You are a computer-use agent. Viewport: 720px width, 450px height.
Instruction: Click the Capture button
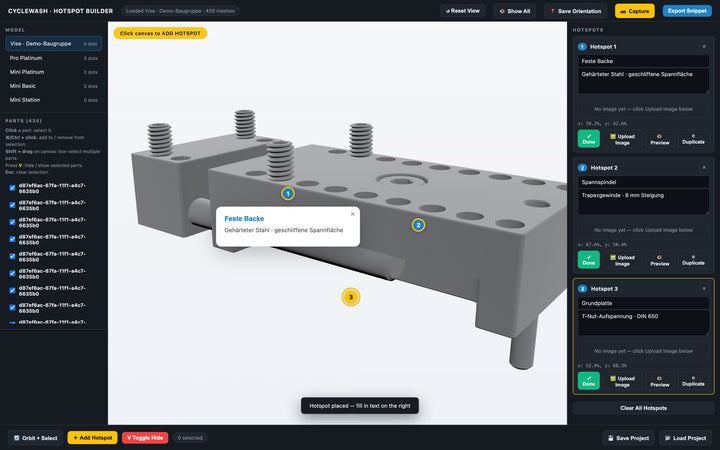[635, 11]
